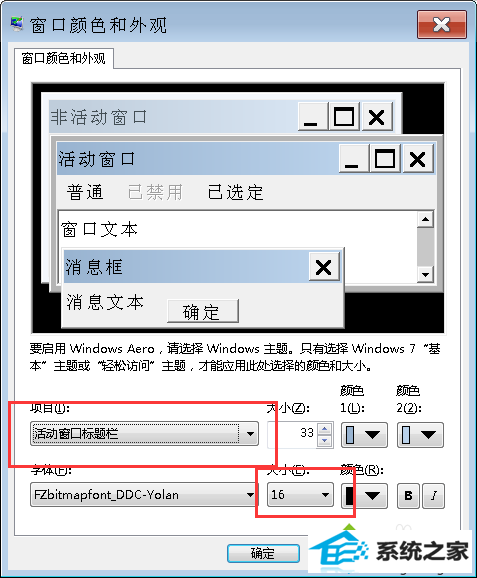Viewport: 477px width, 578px height.
Task: Click the preview scrollbar down arrow
Action: point(425,275)
